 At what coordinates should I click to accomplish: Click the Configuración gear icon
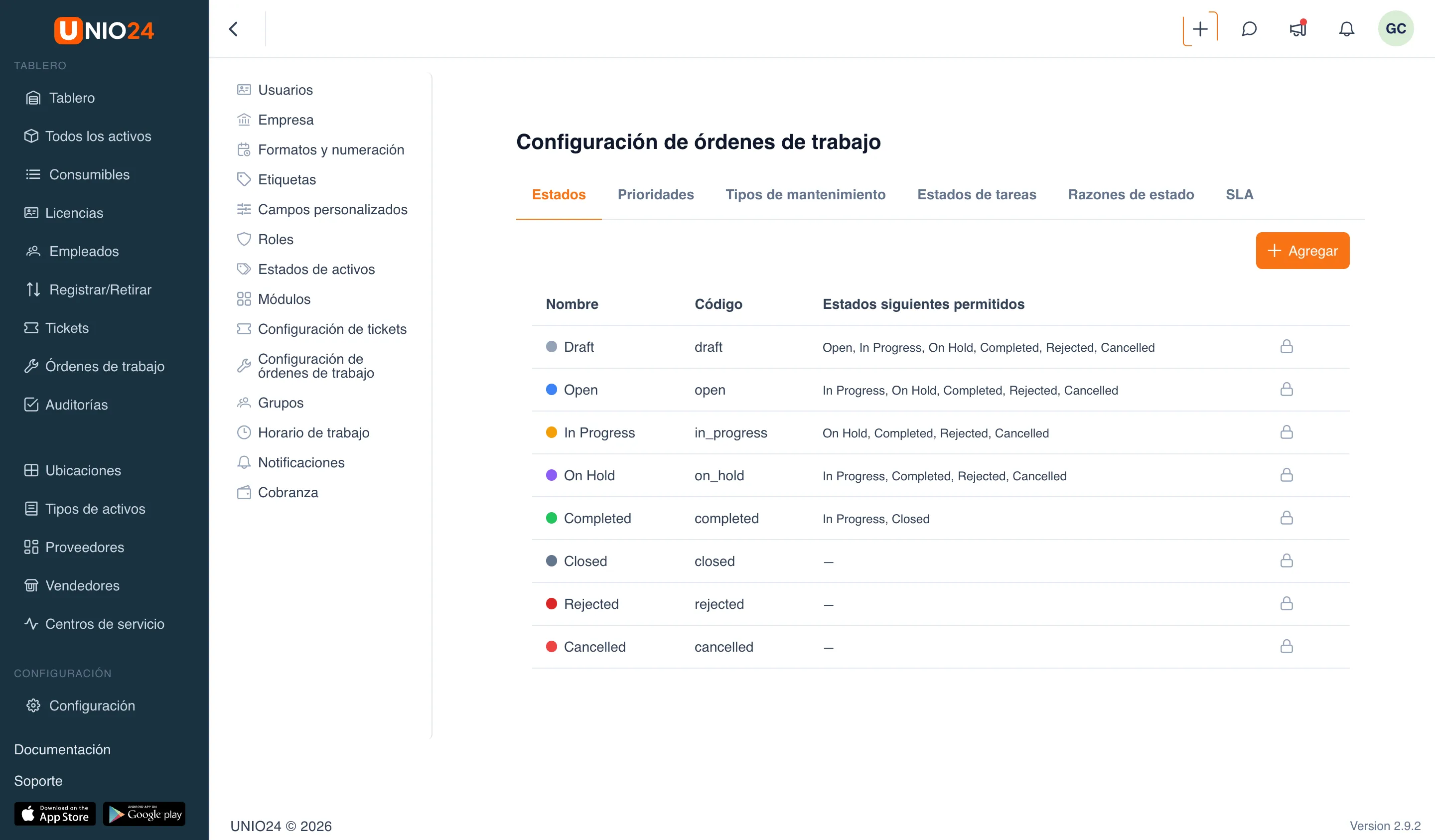[33, 705]
